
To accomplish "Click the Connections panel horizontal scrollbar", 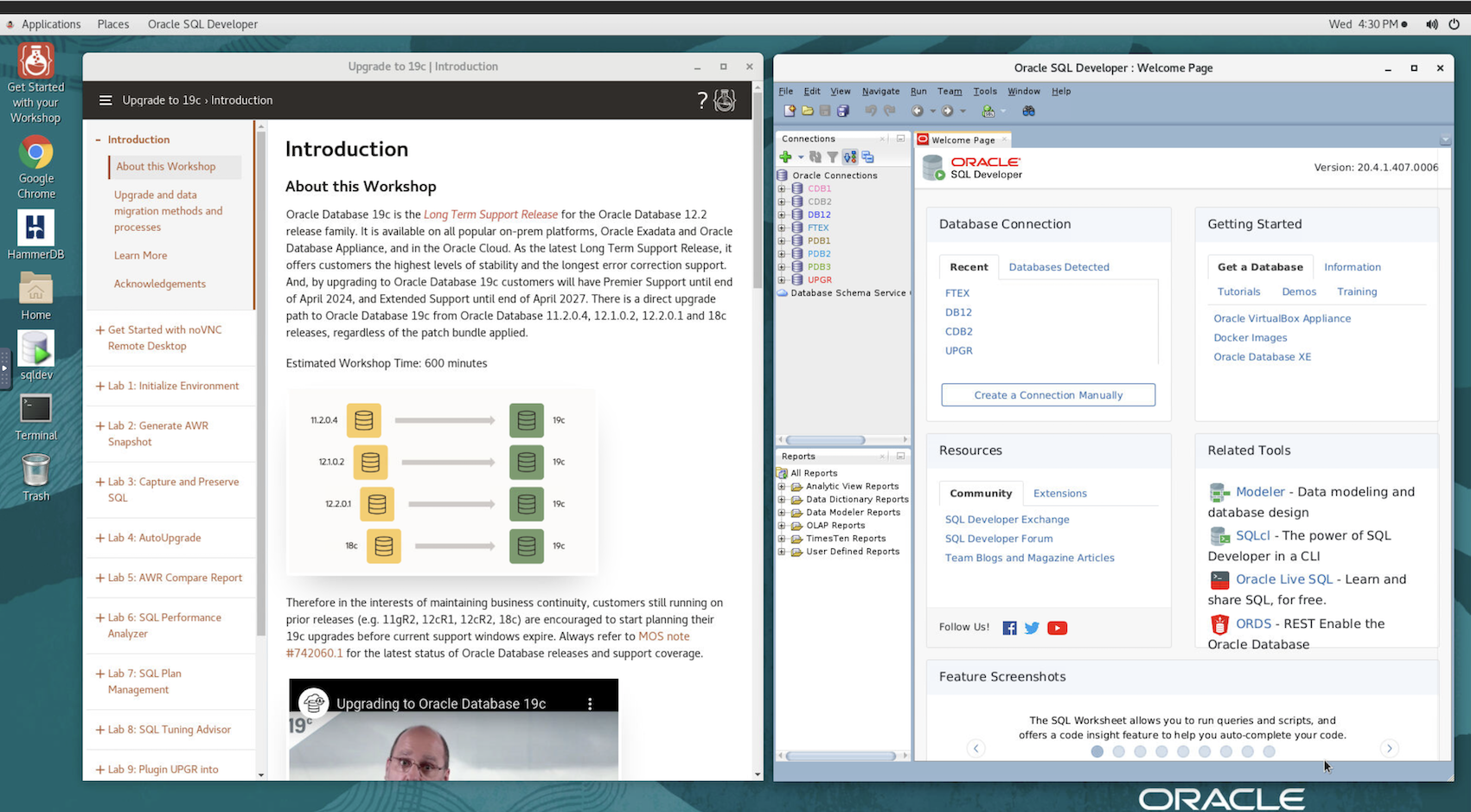I will coord(826,440).
